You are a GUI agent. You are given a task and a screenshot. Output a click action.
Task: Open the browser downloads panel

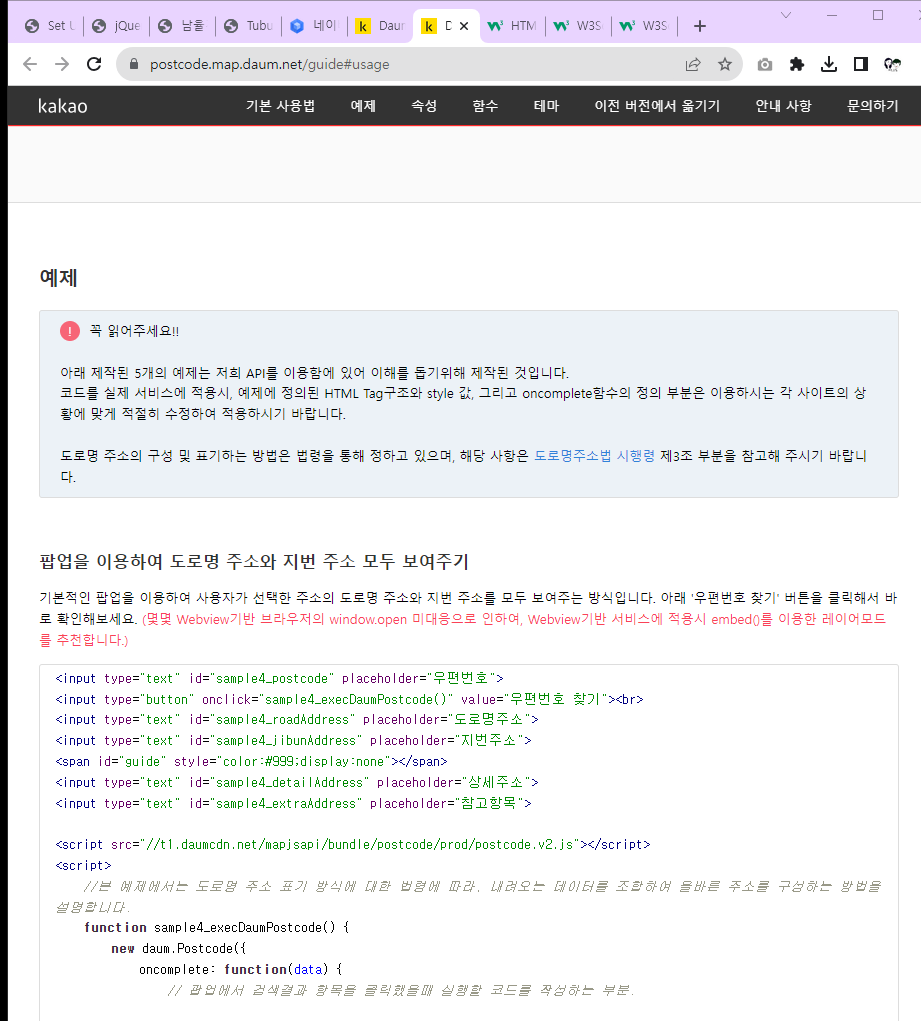[829, 64]
